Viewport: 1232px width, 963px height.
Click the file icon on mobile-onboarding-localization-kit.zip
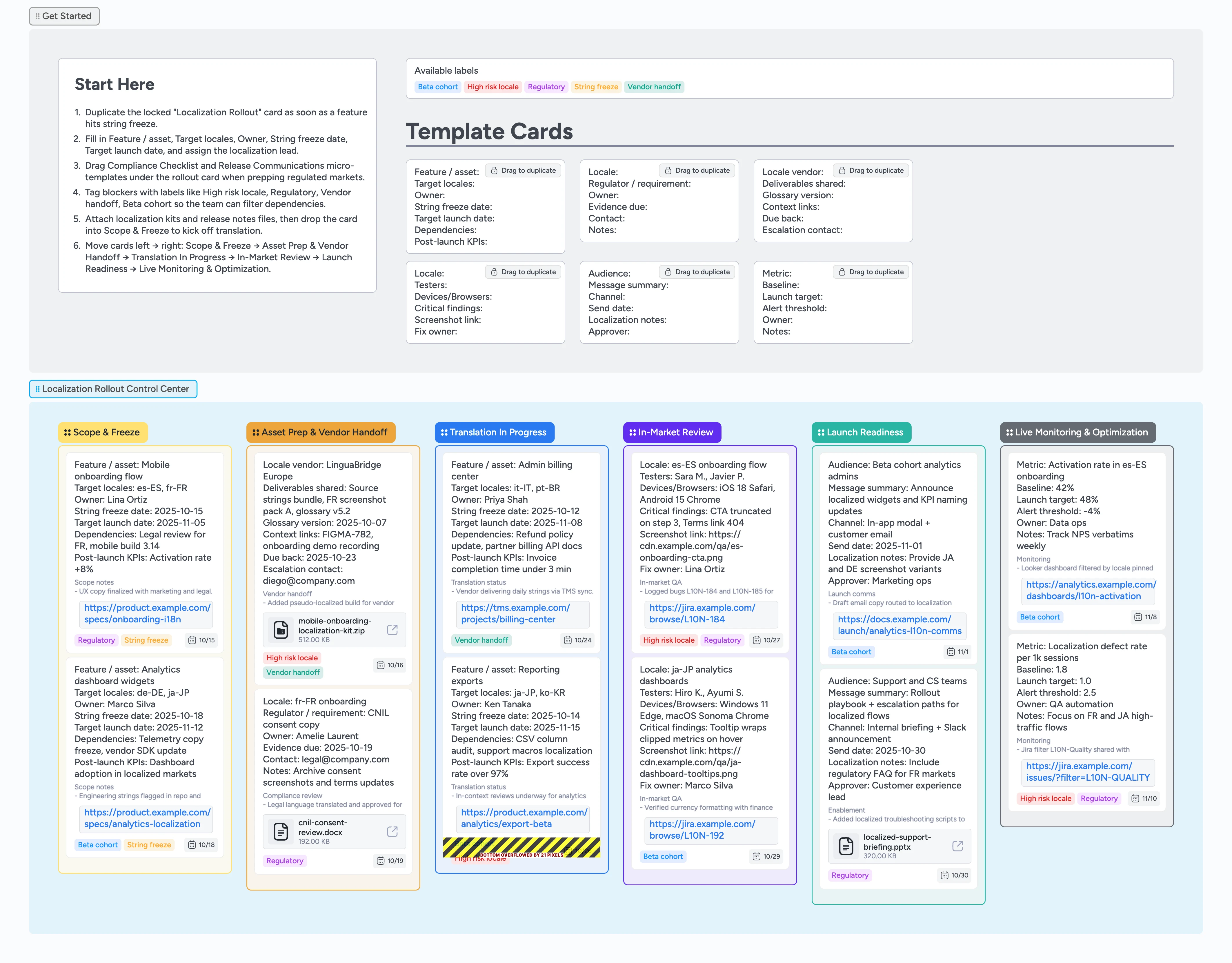coord(280,630)
